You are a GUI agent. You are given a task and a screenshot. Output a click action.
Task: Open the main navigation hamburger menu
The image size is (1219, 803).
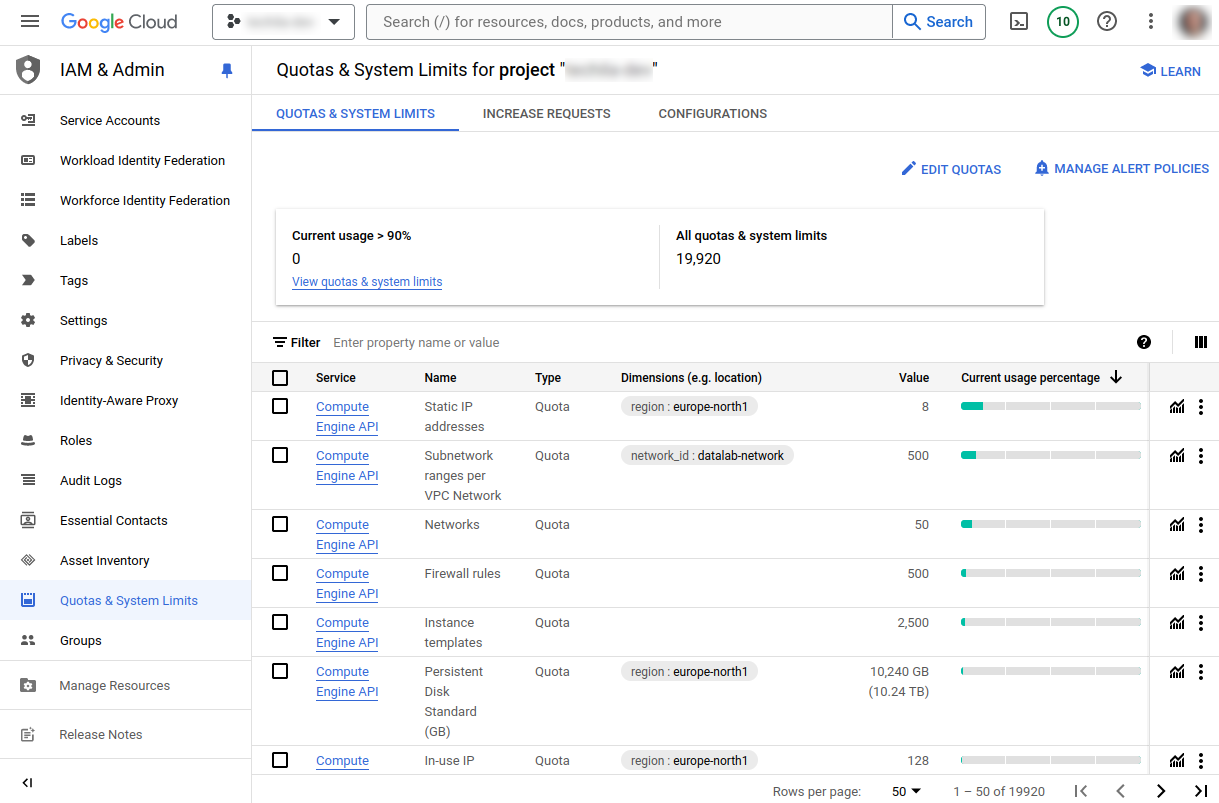click(30, 22)
